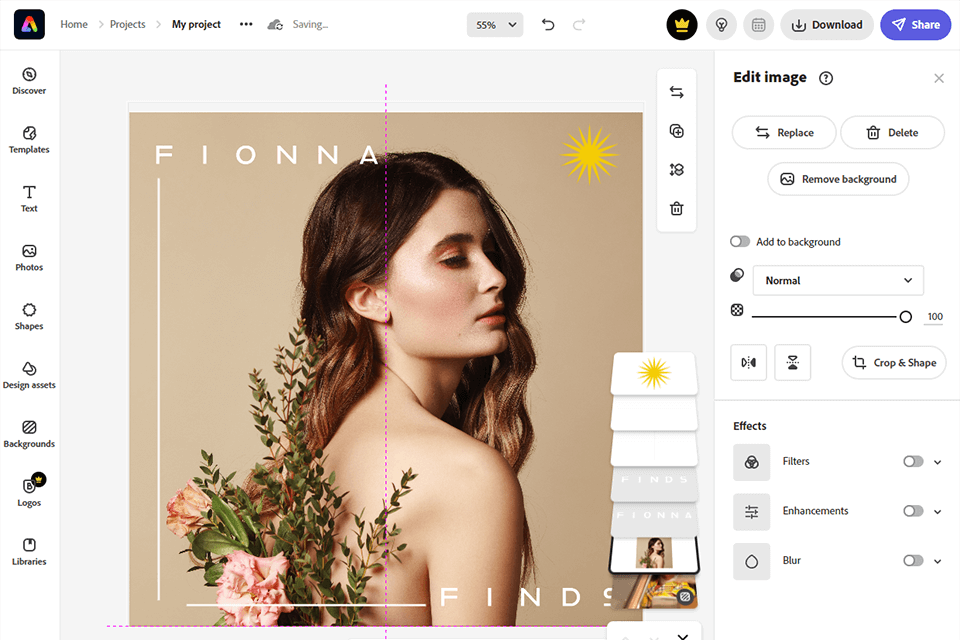The width and height of the screenshot is (960, 640).
Task: Click the trash icon in canvas toolbar
Action: pyautogui.click(x=676, y=209)
